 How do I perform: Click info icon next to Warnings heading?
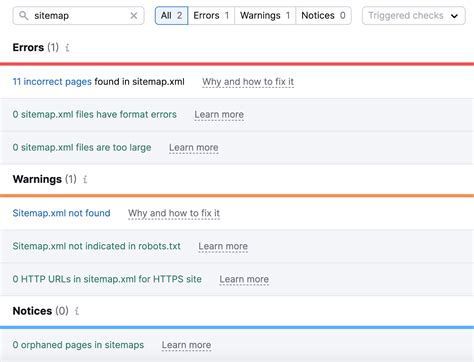85,179
